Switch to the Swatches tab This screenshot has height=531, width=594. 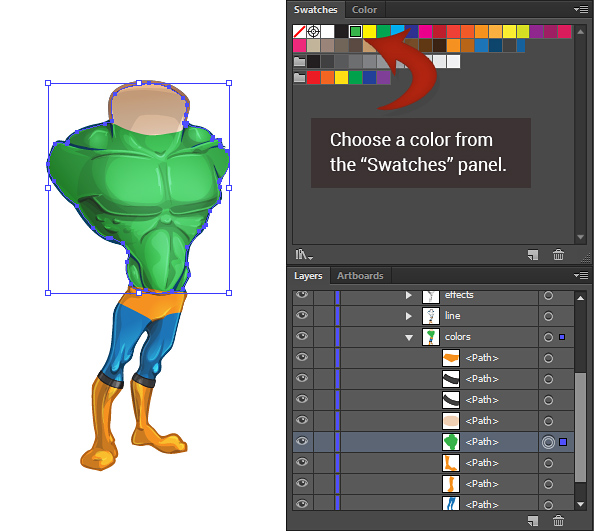(x=316, y=9)
